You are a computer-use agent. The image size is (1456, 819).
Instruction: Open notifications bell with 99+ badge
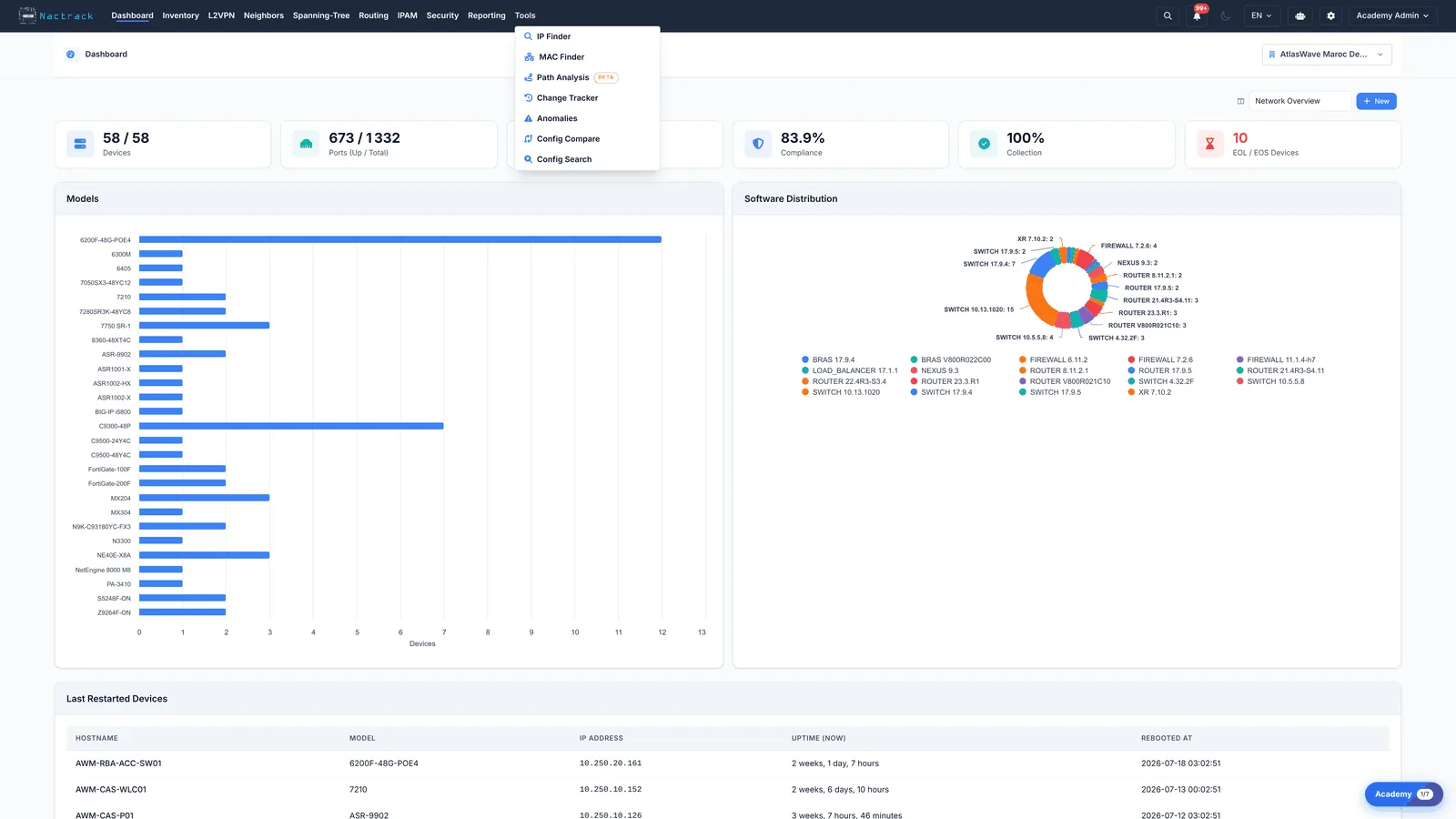click(x=1197, y=15)
